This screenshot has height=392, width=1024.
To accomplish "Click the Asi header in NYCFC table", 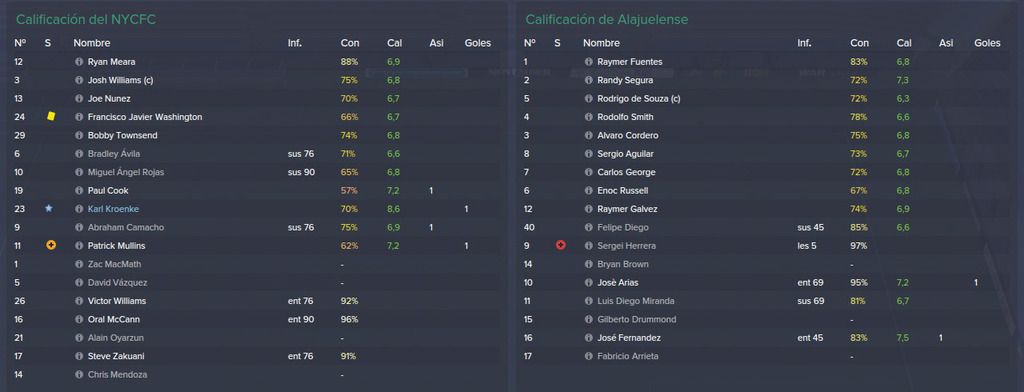I will (436, 43).
